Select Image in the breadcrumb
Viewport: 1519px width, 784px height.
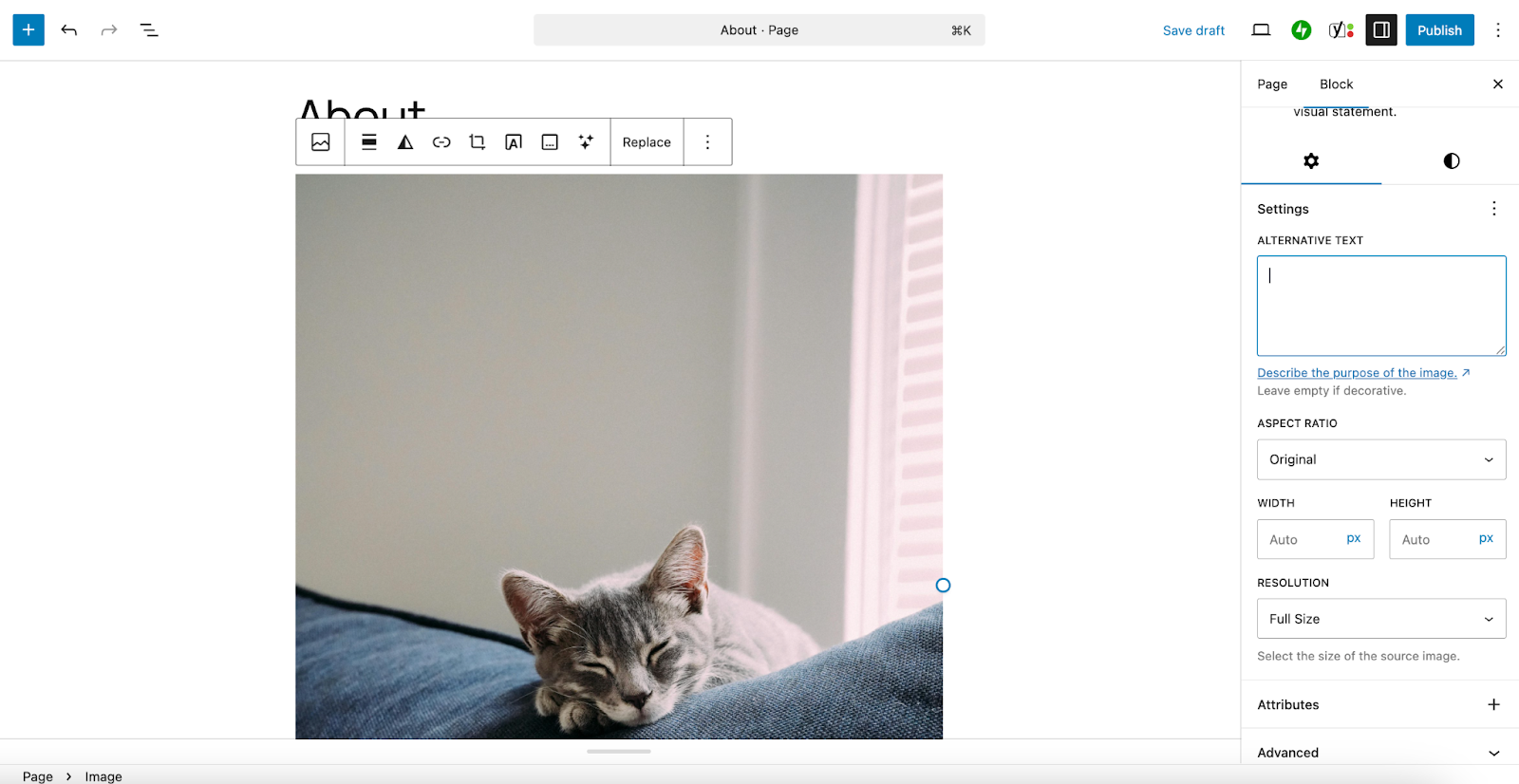(103, 776)
